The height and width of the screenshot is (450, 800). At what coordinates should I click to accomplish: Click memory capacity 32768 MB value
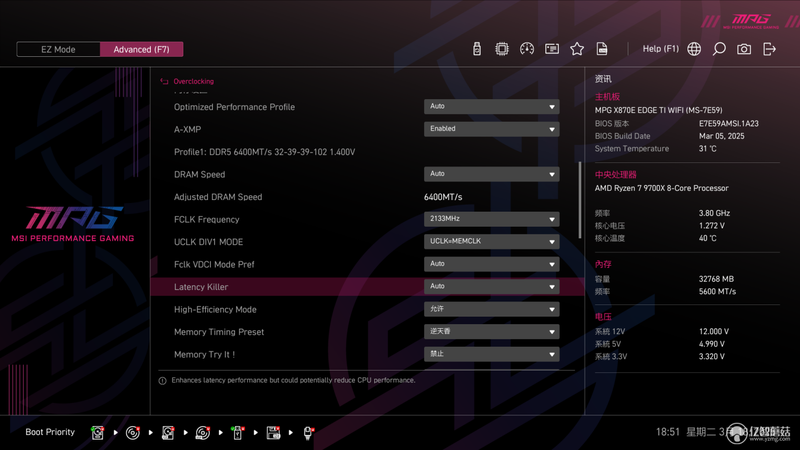716,279
